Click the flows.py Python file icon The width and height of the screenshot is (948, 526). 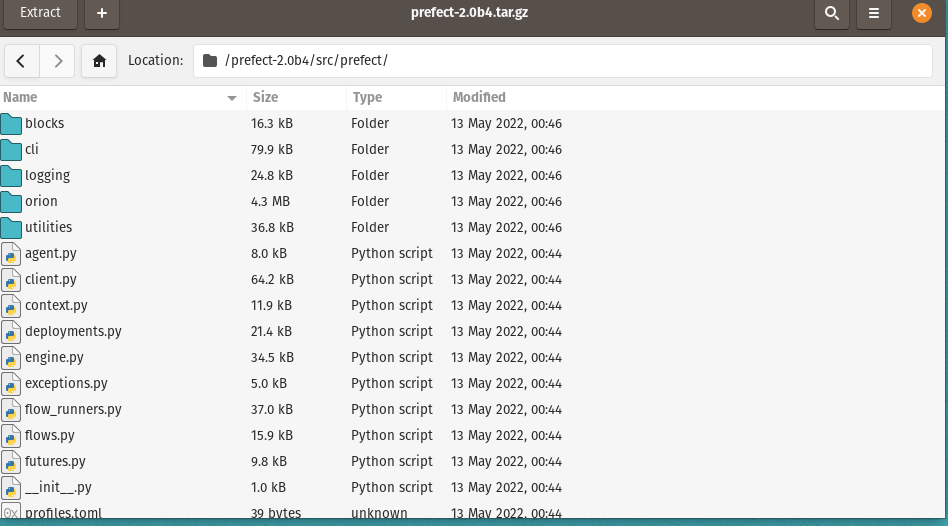pyautogui.click(x=11, y=436)
